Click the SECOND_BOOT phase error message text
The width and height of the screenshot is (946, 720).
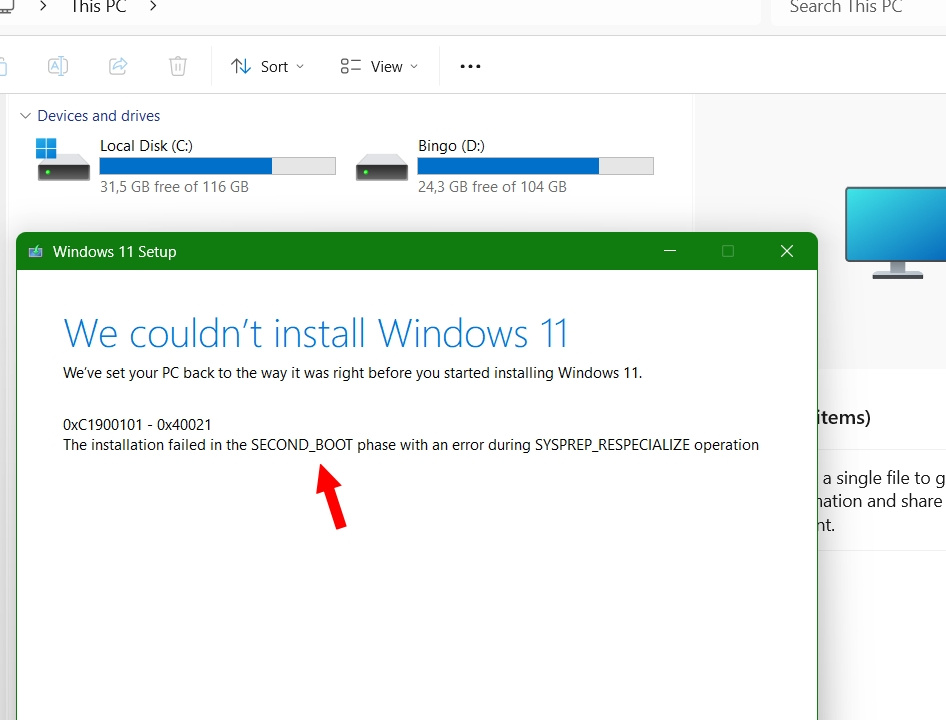(x=411, y=445)
